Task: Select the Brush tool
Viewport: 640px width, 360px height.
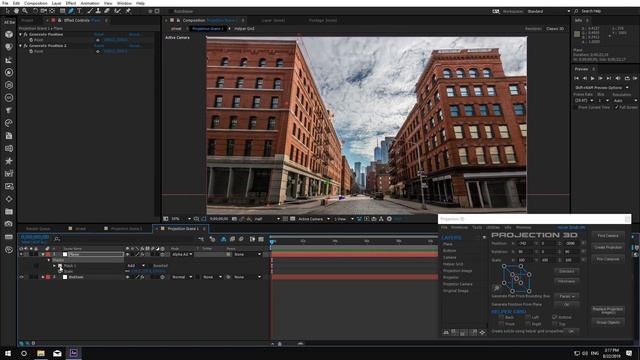Action: pos(90,11)
